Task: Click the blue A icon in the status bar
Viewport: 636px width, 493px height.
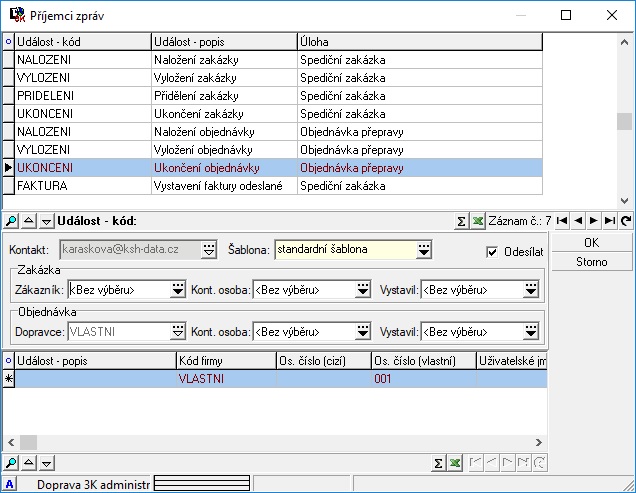Action: click(x=9, y=484)
